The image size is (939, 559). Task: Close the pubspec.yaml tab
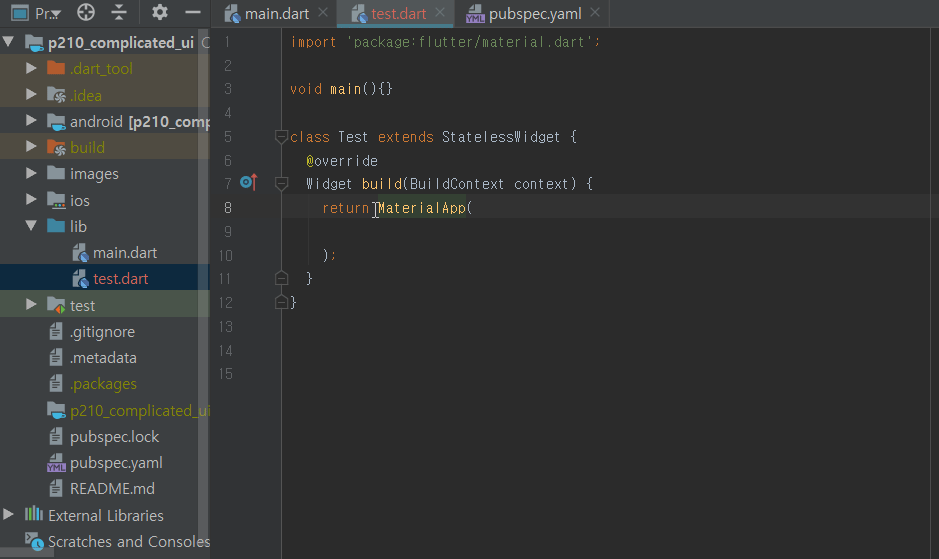(595, 13)
